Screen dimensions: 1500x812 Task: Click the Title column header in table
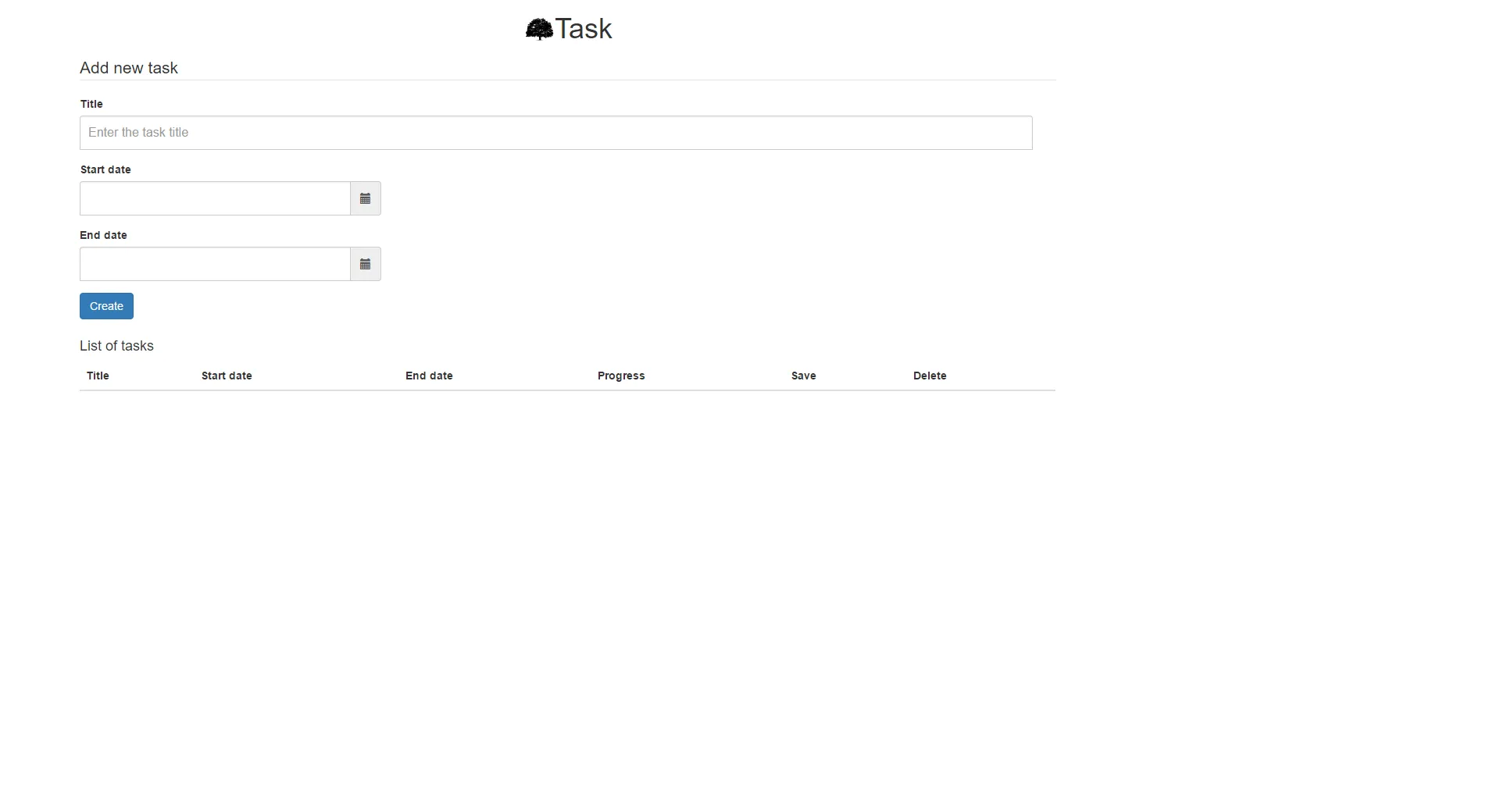click(x=98, y=376)
